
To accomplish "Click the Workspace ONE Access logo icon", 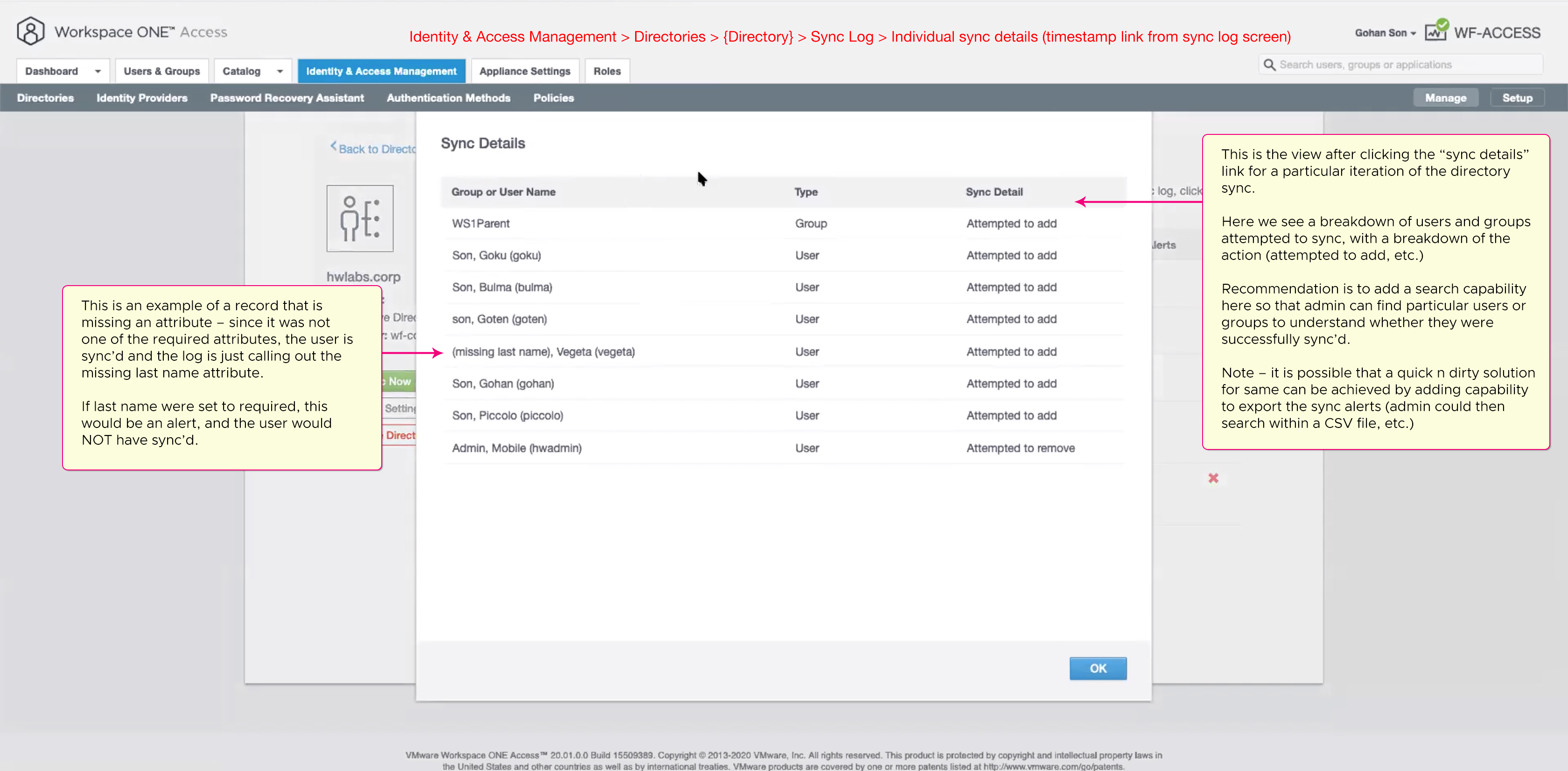I will click(30, 31).
